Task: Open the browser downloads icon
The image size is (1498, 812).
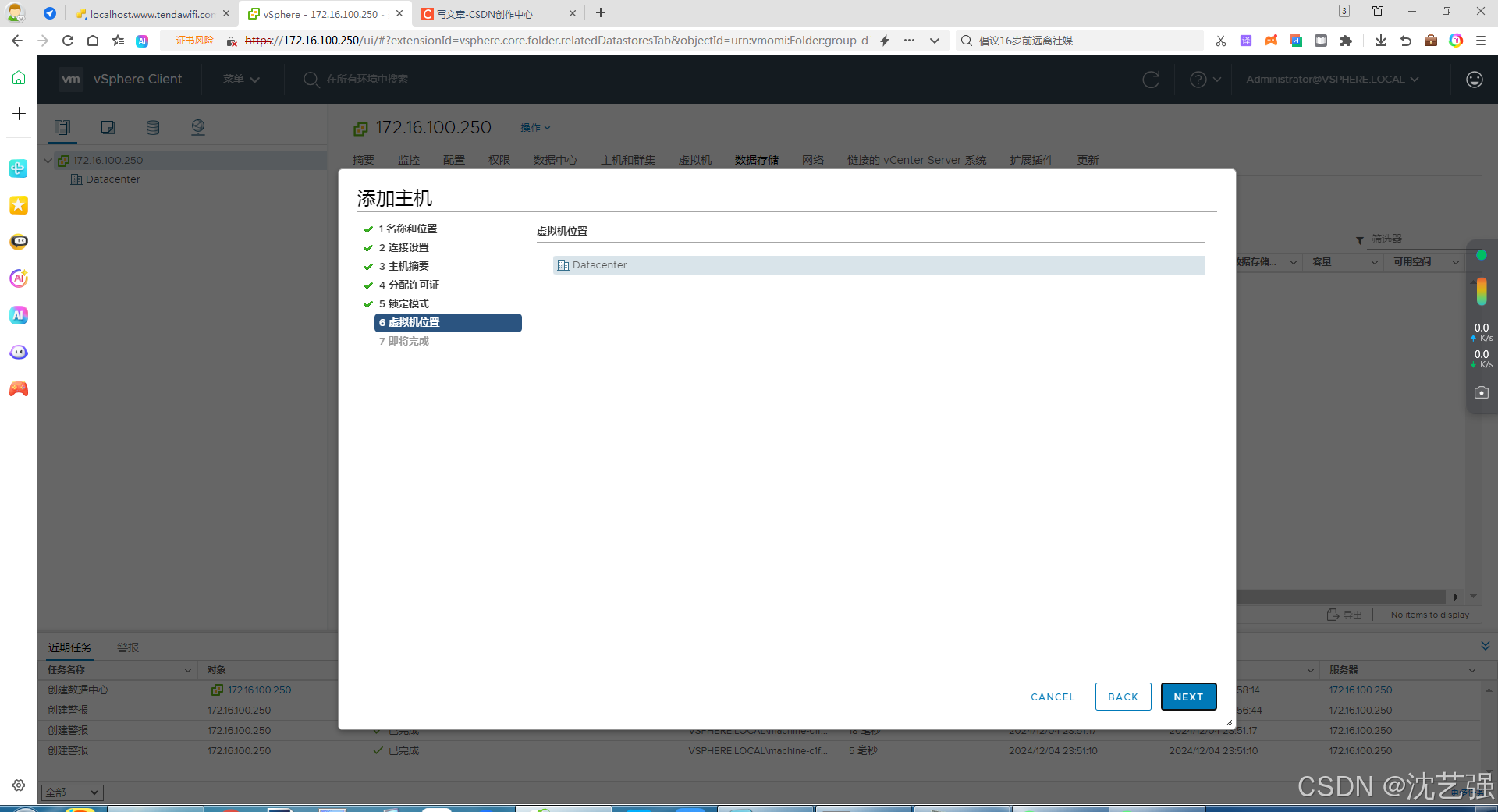Action: (1381, 41)
